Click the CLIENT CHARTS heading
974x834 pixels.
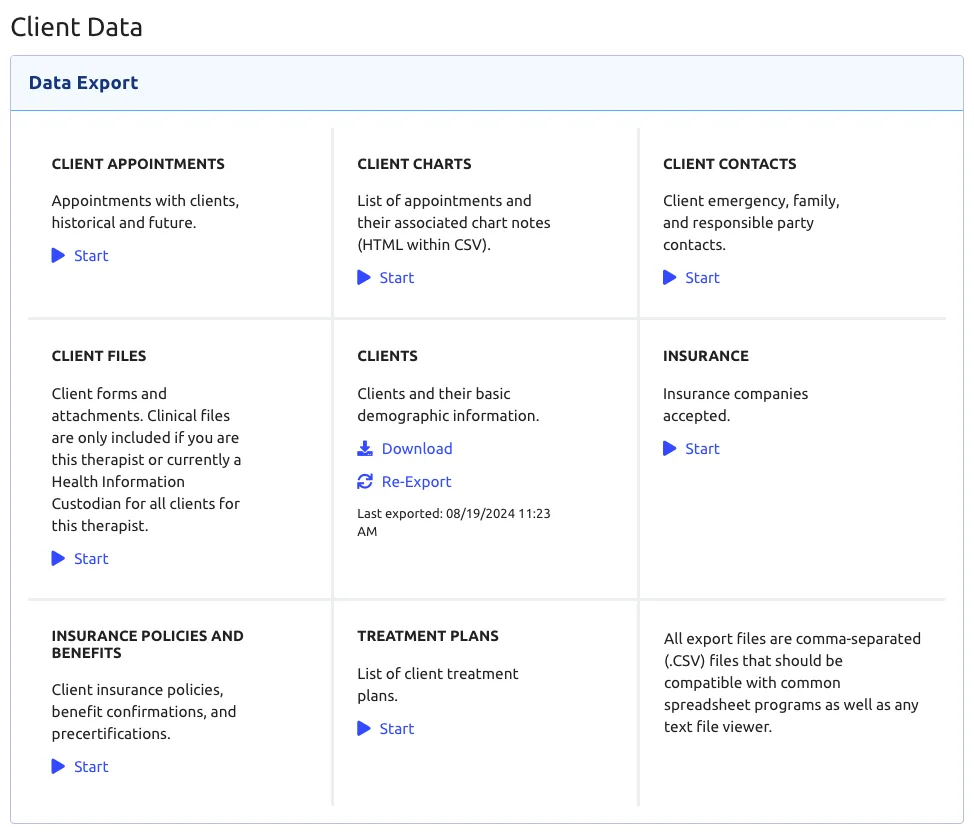click(x=414, y=164)
